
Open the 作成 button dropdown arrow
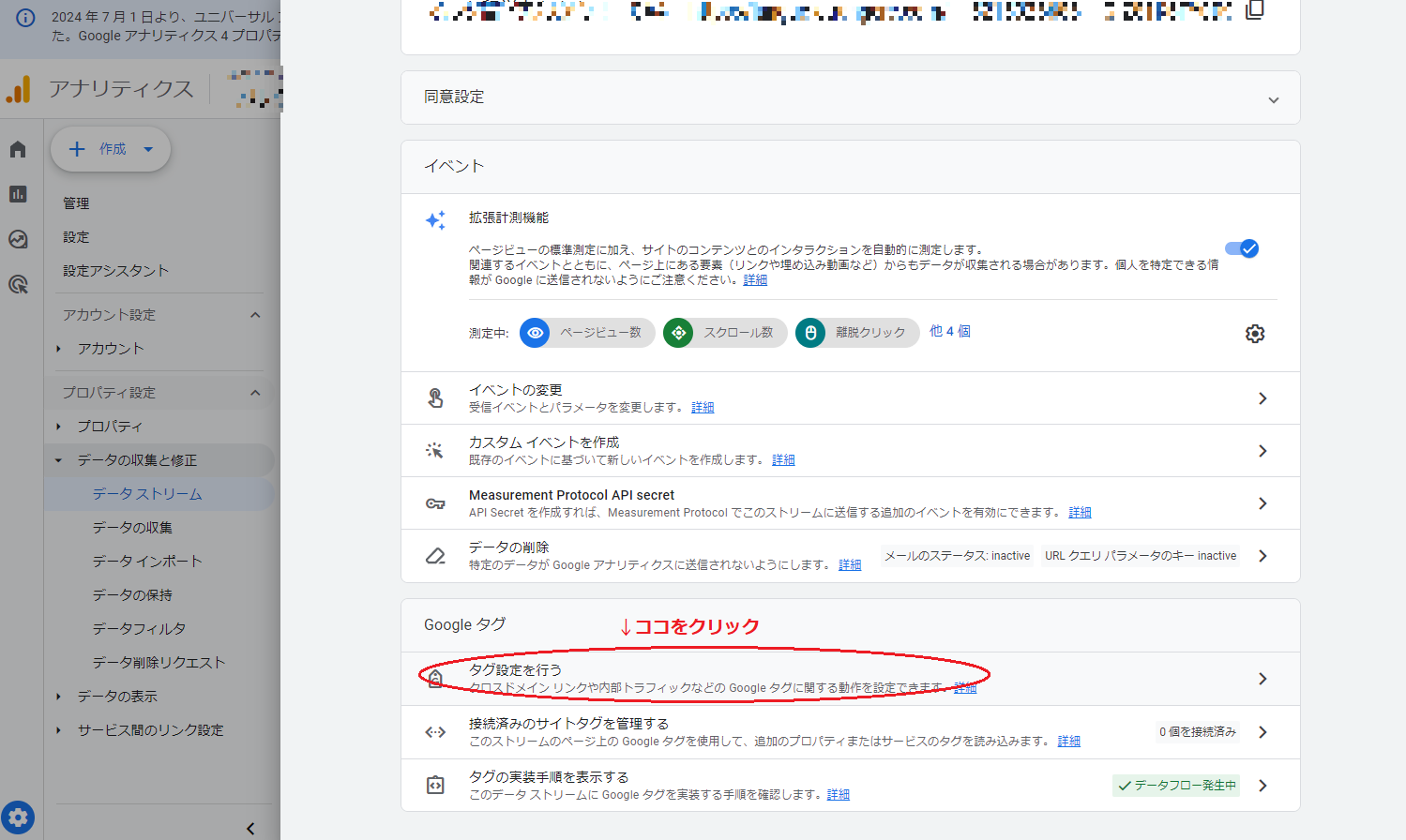click(148, 148)
